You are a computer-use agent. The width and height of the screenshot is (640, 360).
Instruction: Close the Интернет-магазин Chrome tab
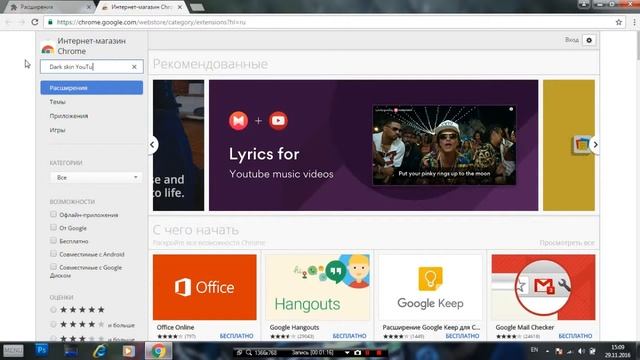click(x=180, y=7)
